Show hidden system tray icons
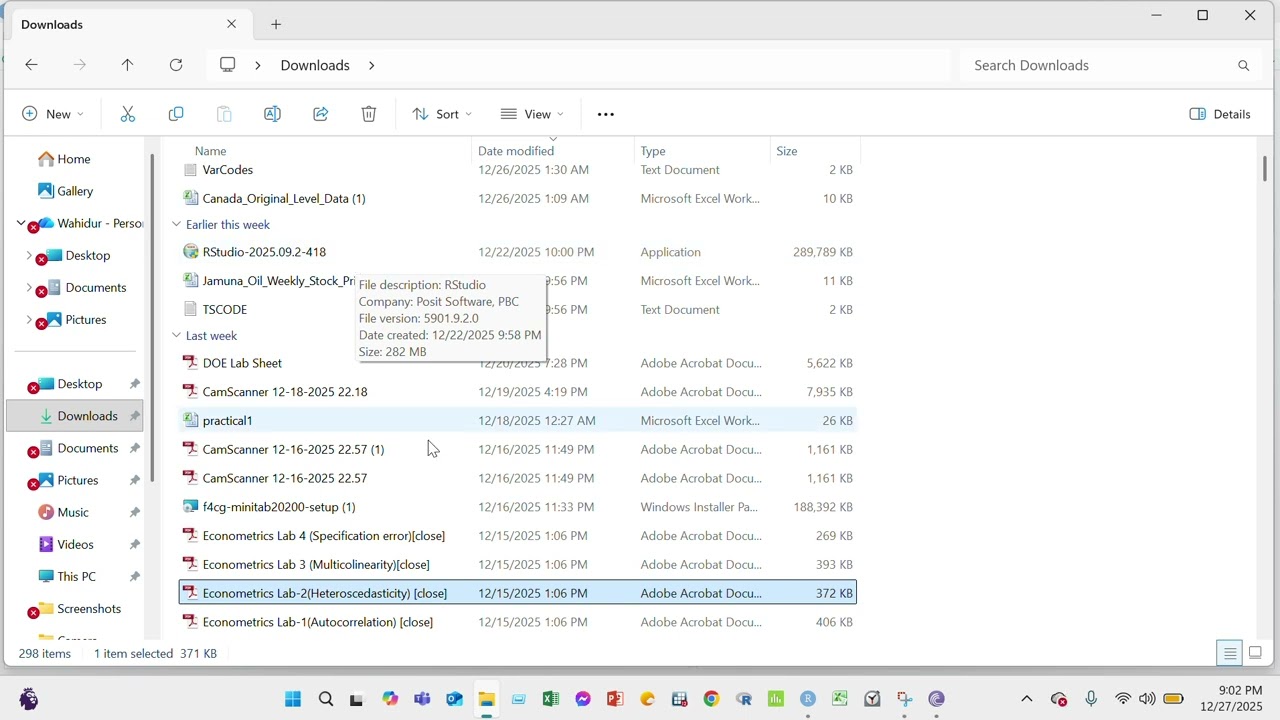The image size is (1280, 720). pyautogui.click(x=1026, y=699)
